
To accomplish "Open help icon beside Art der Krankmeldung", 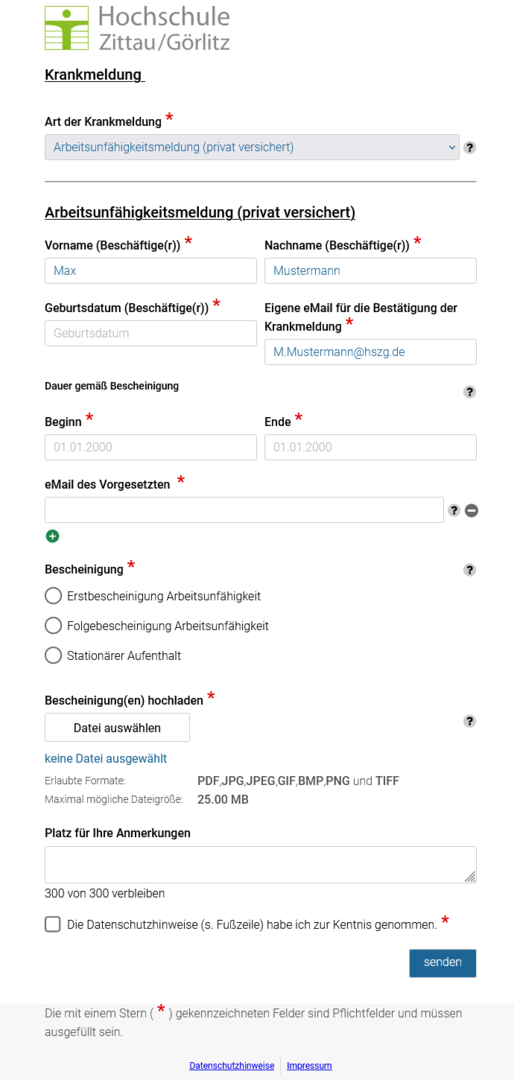I will [x=469, y=147].
